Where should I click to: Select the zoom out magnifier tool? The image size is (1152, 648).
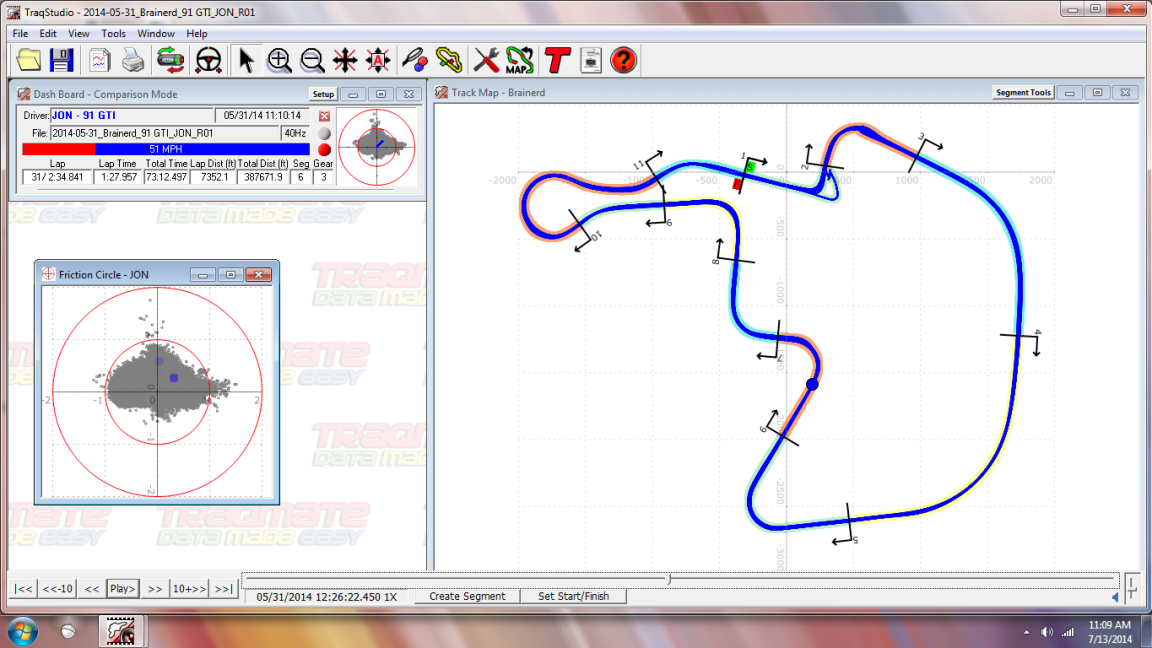tap(312, 60)
